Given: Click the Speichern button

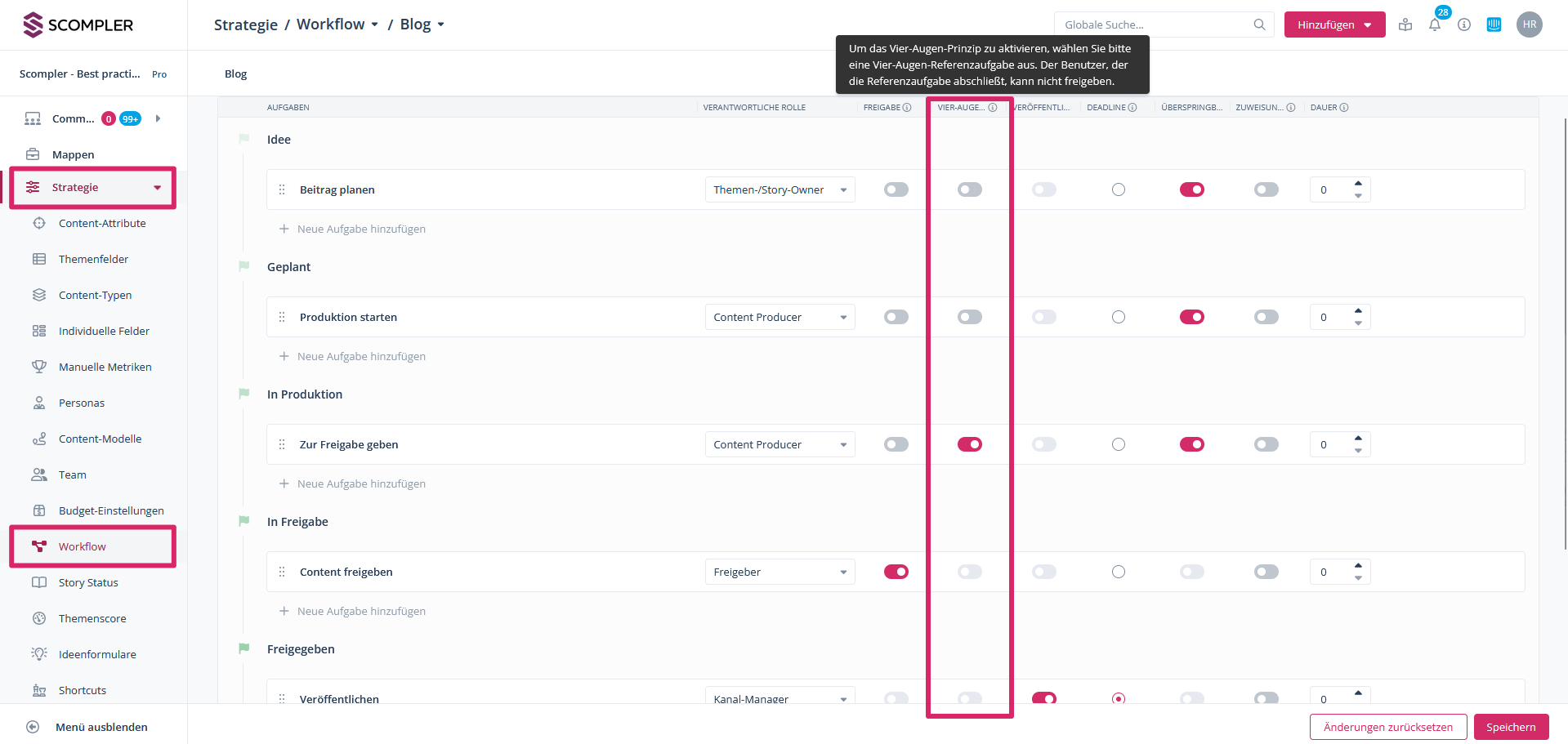Looking at the screenshot, I should [1511, 727].
